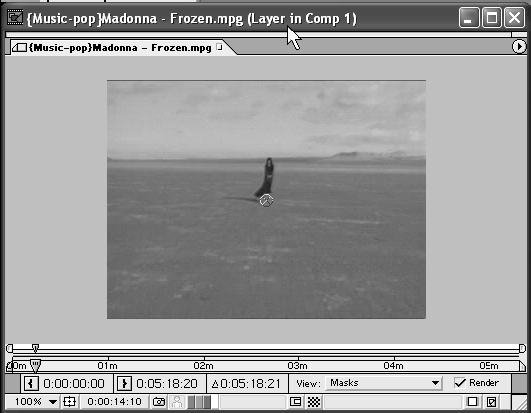
Task: Click the 0:00:00:00 in point timecode
Action: (x=74, y=384)
